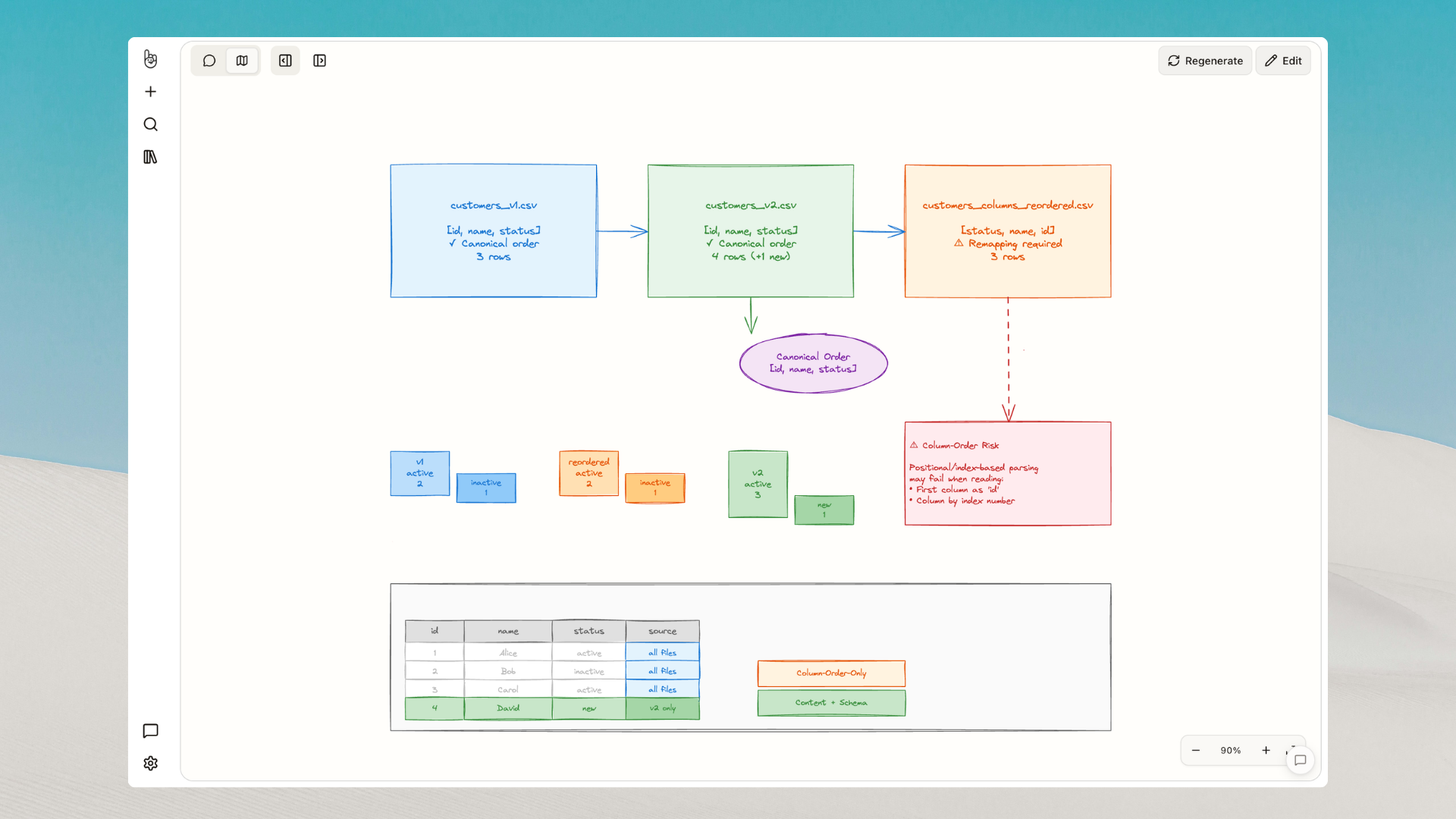Click the 'v2 only' source cell
Viewport: 1456px width, 819px height.
pos(663,708)
